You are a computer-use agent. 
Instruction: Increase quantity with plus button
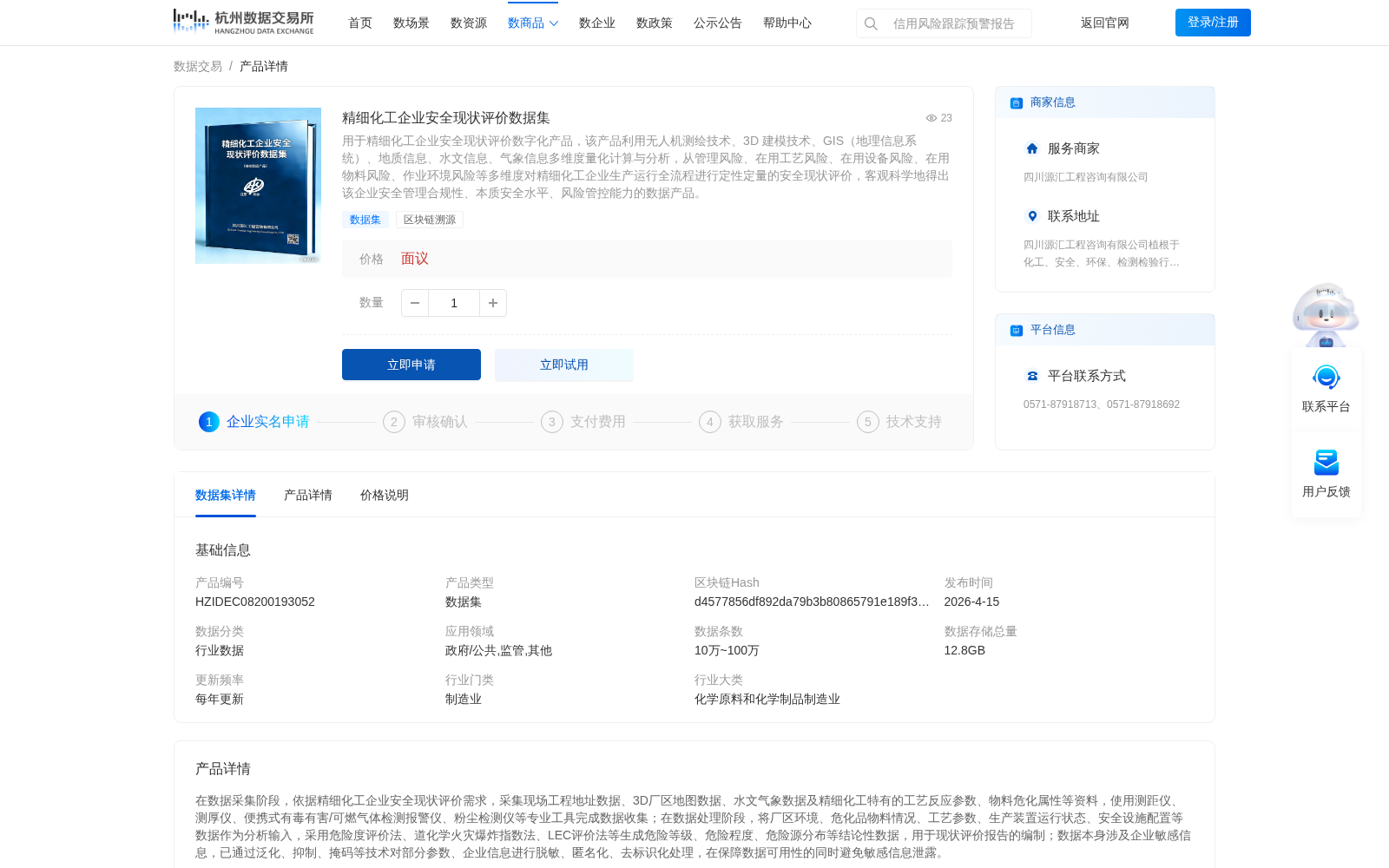coord(493,303)
